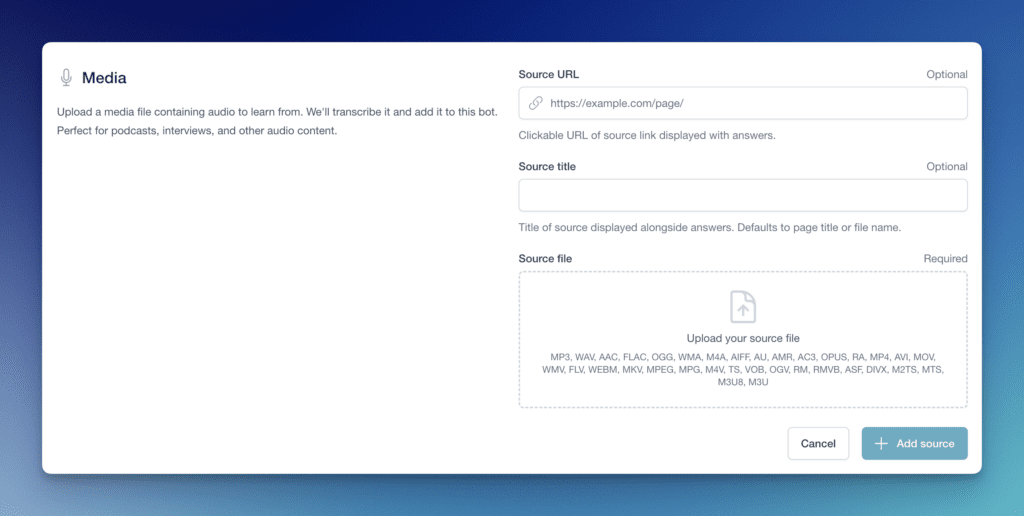Click the Source title field label
This screenshot has height=516, width=1024.
click(547, 166)
